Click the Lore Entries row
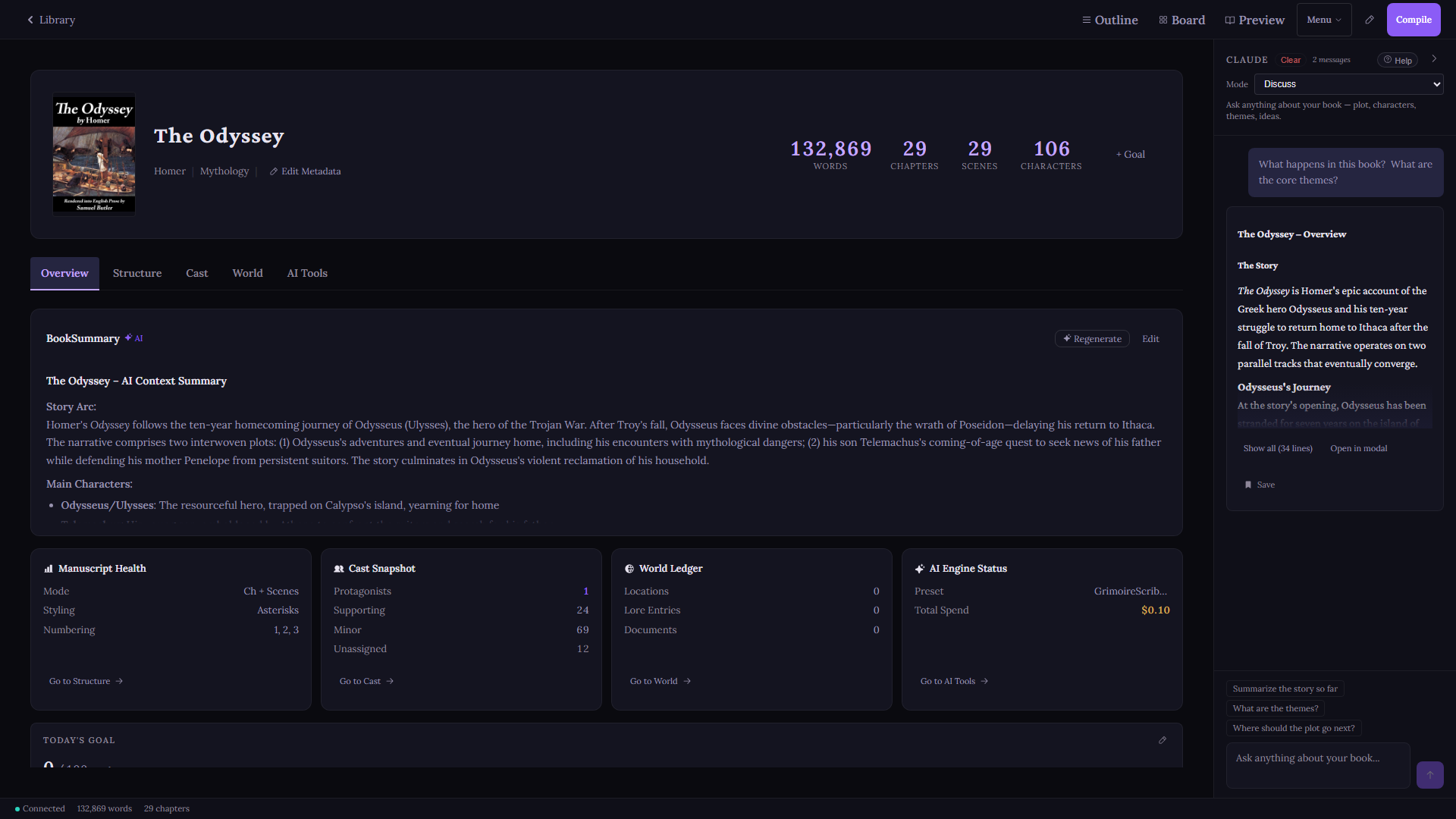 [752, 610]
